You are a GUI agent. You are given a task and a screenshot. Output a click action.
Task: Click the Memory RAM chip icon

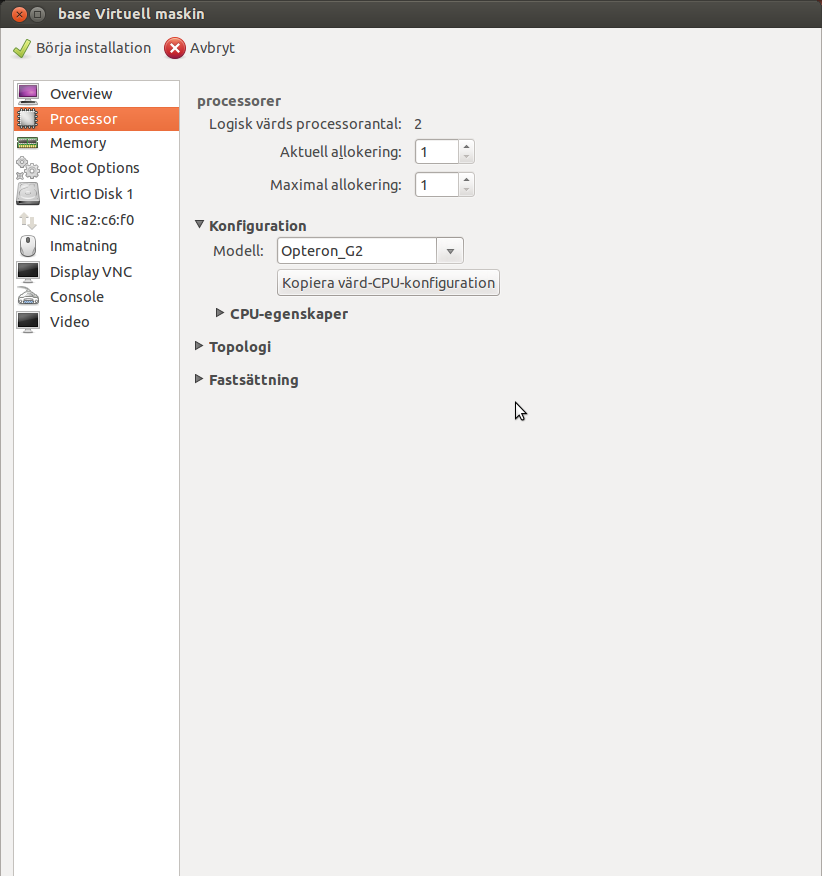(28, 143)
